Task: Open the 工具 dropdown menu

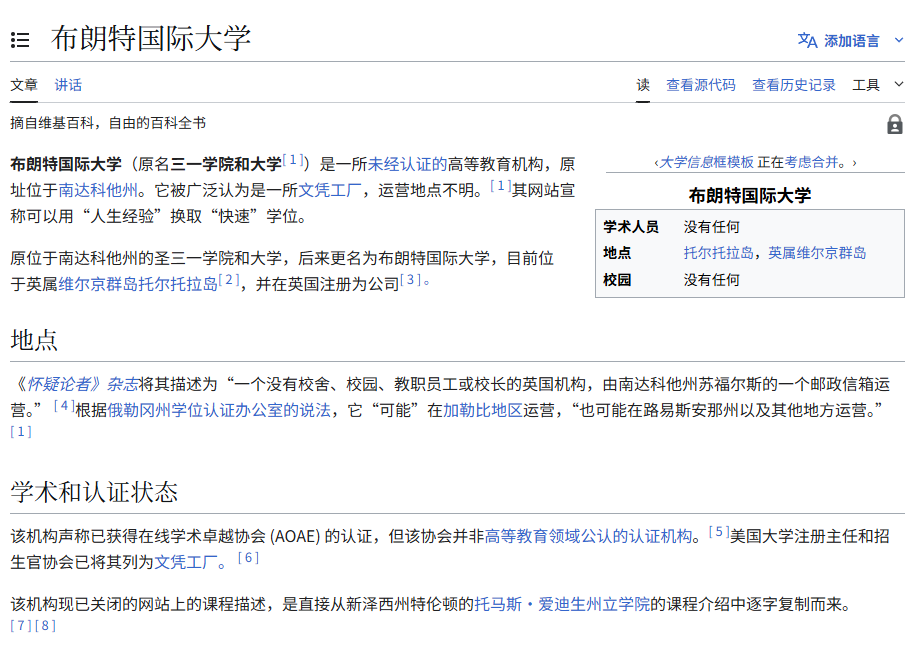Action: pos(877,85)
